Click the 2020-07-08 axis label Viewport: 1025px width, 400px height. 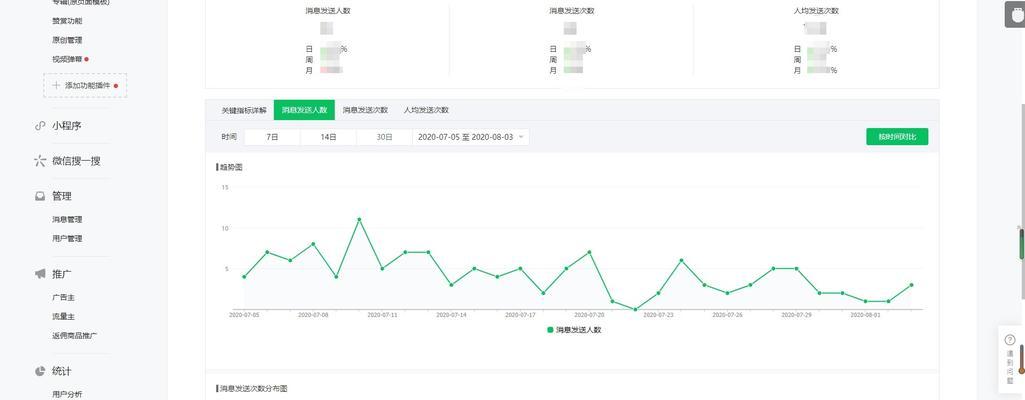click(313, 315)
